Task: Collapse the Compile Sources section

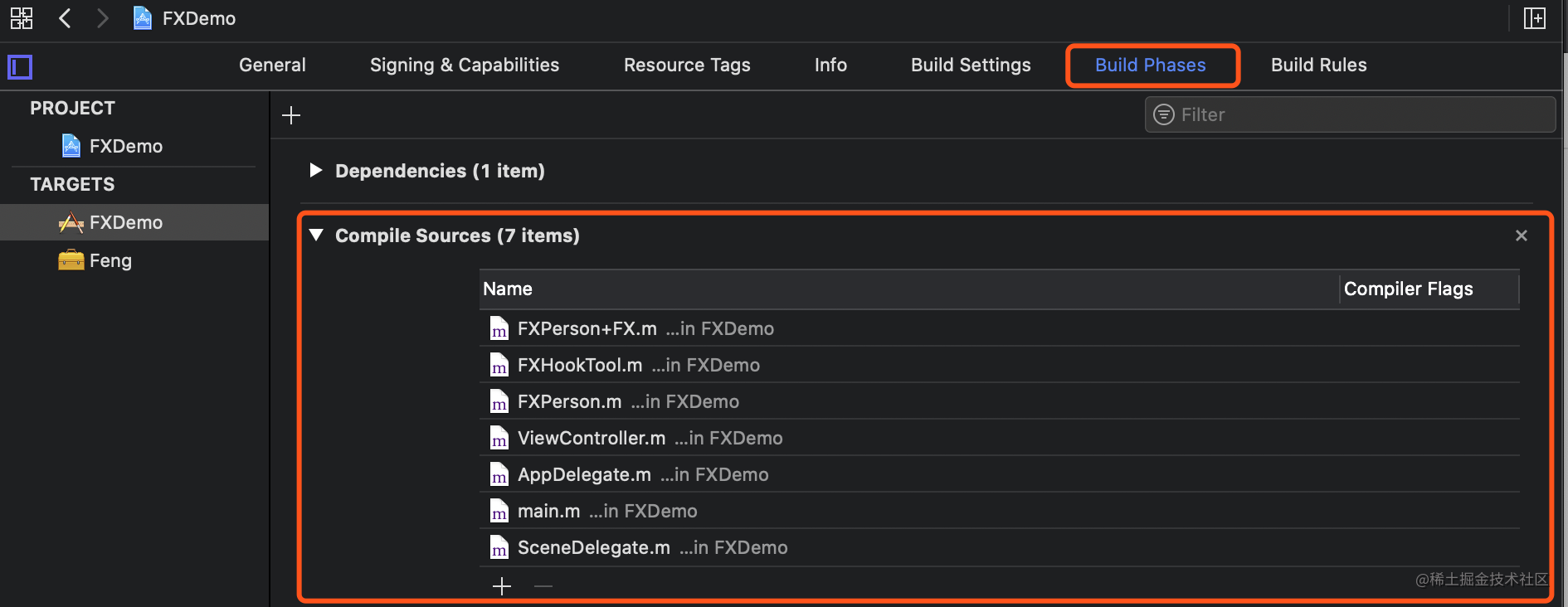Action: pyautogui.click(x=315, y=235)
